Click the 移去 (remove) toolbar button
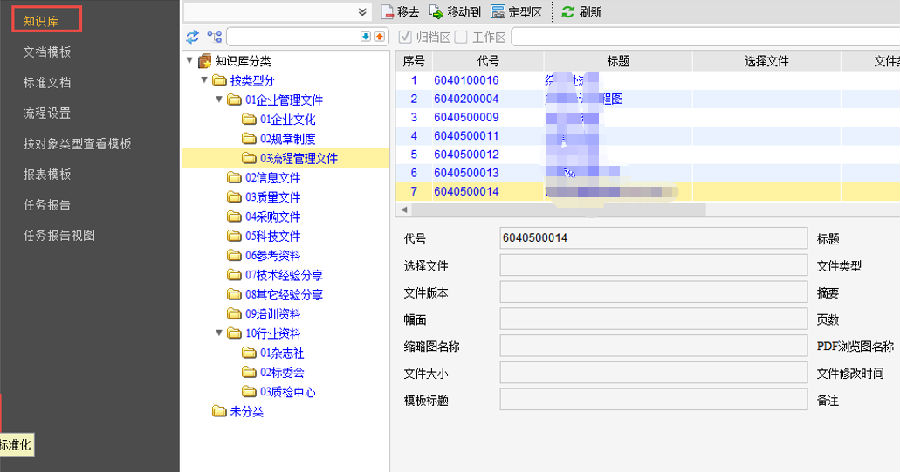Image resolution: width=900 pixels, height=472 pixels. coord(400,11)
